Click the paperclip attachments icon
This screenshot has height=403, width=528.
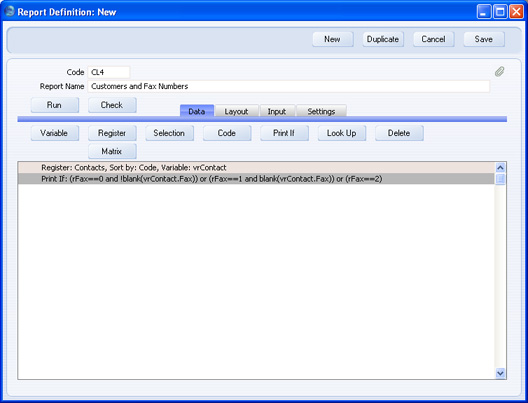(x=500, y=72)
